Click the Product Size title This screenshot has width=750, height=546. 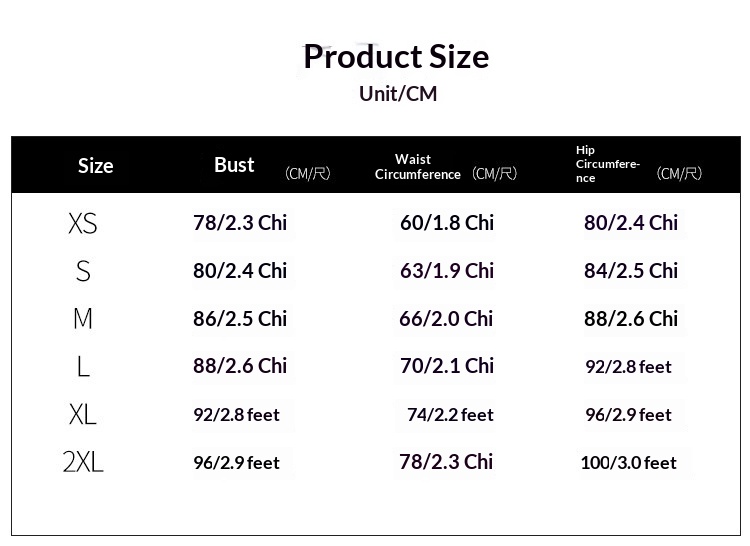[396, 57]
